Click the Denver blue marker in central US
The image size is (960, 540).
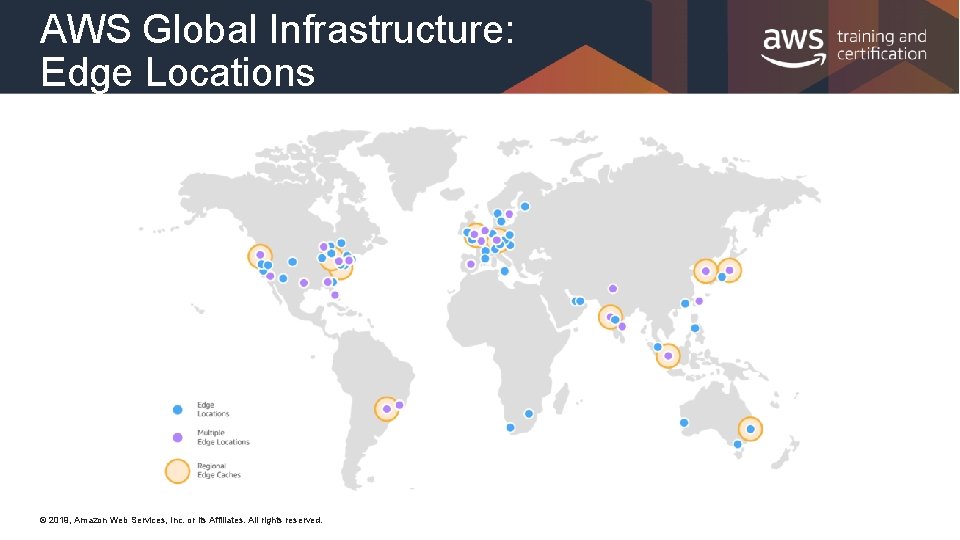293,261
